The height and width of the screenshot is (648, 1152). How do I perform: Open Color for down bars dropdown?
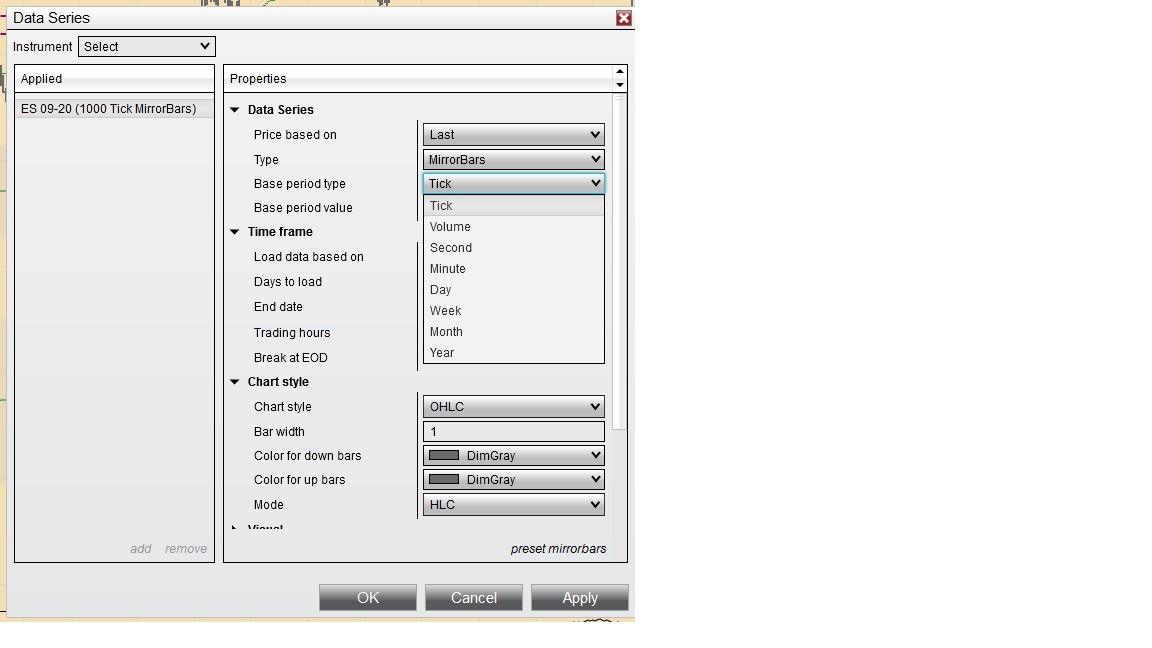click(514, 456)
